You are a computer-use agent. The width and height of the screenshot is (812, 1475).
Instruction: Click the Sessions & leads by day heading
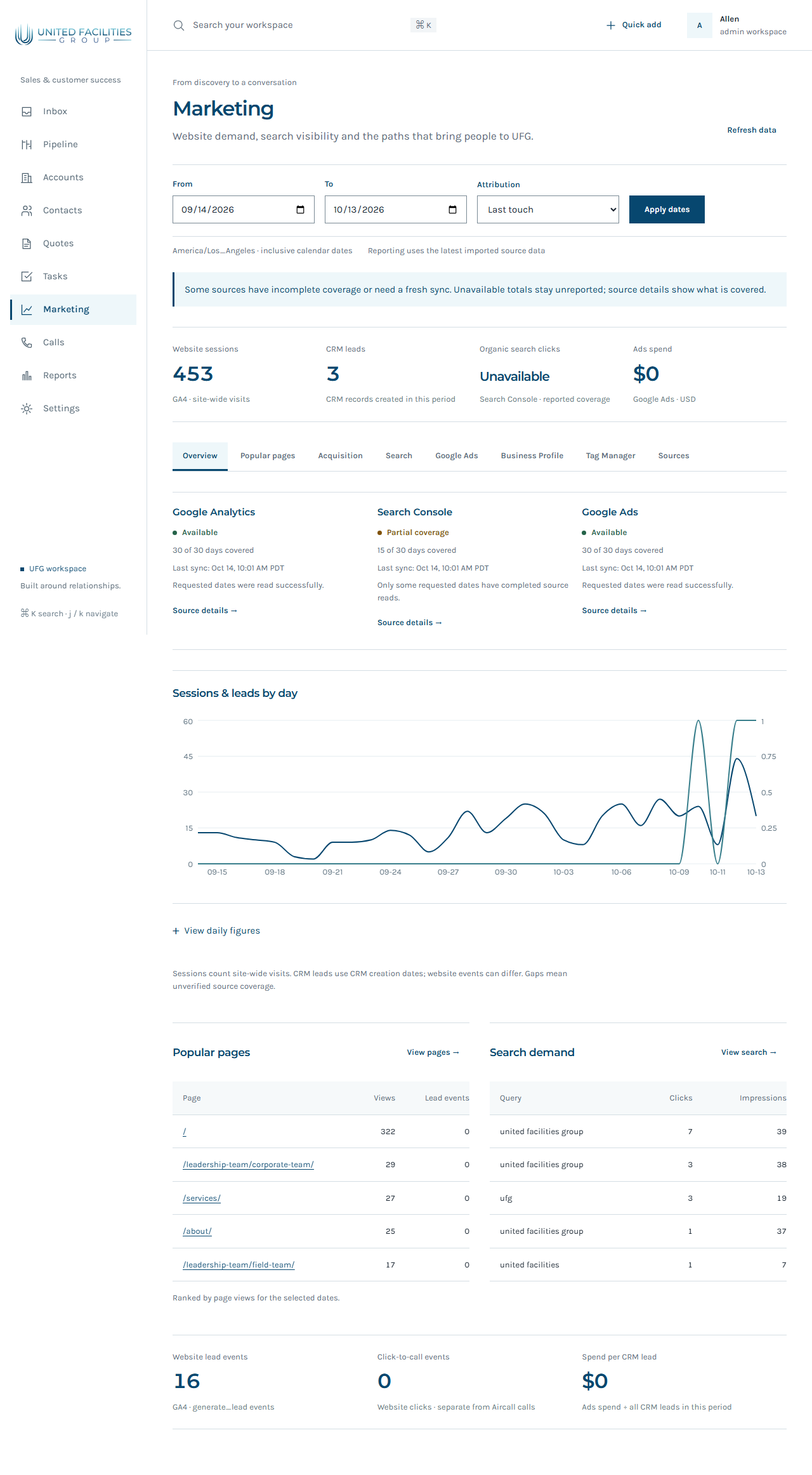pos(235,693)
